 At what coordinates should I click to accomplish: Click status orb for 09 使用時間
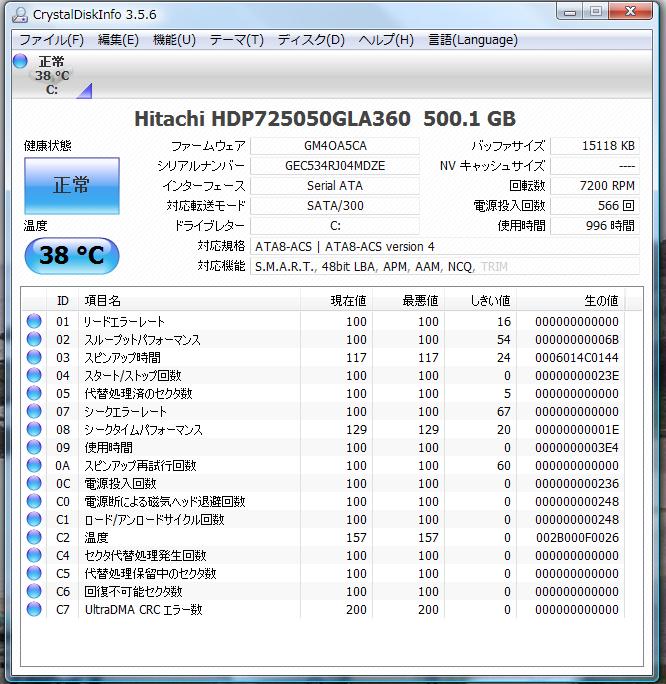(x=34, y=447)
